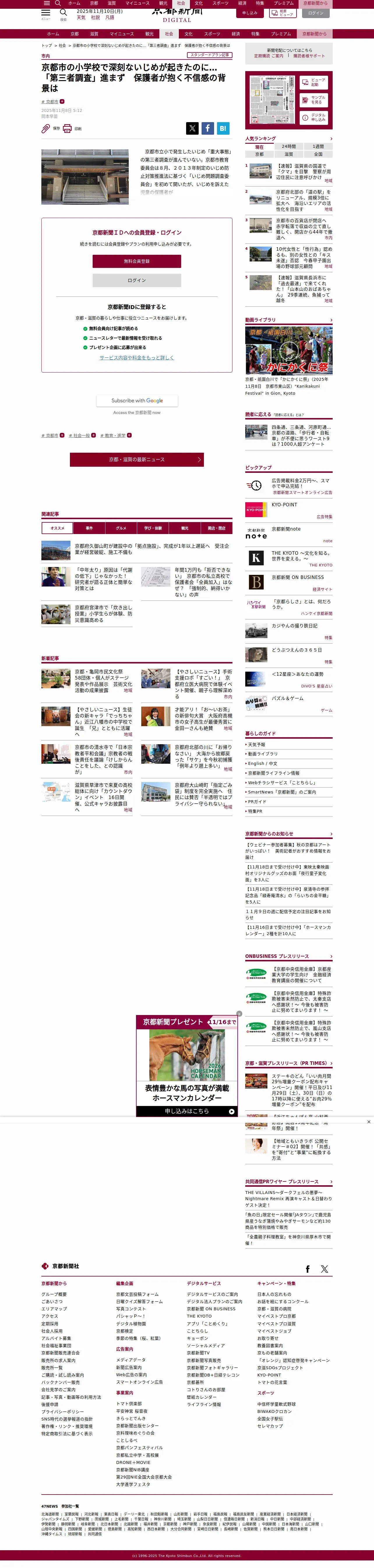Click grey ログイン button in login box

click(137, 280)
